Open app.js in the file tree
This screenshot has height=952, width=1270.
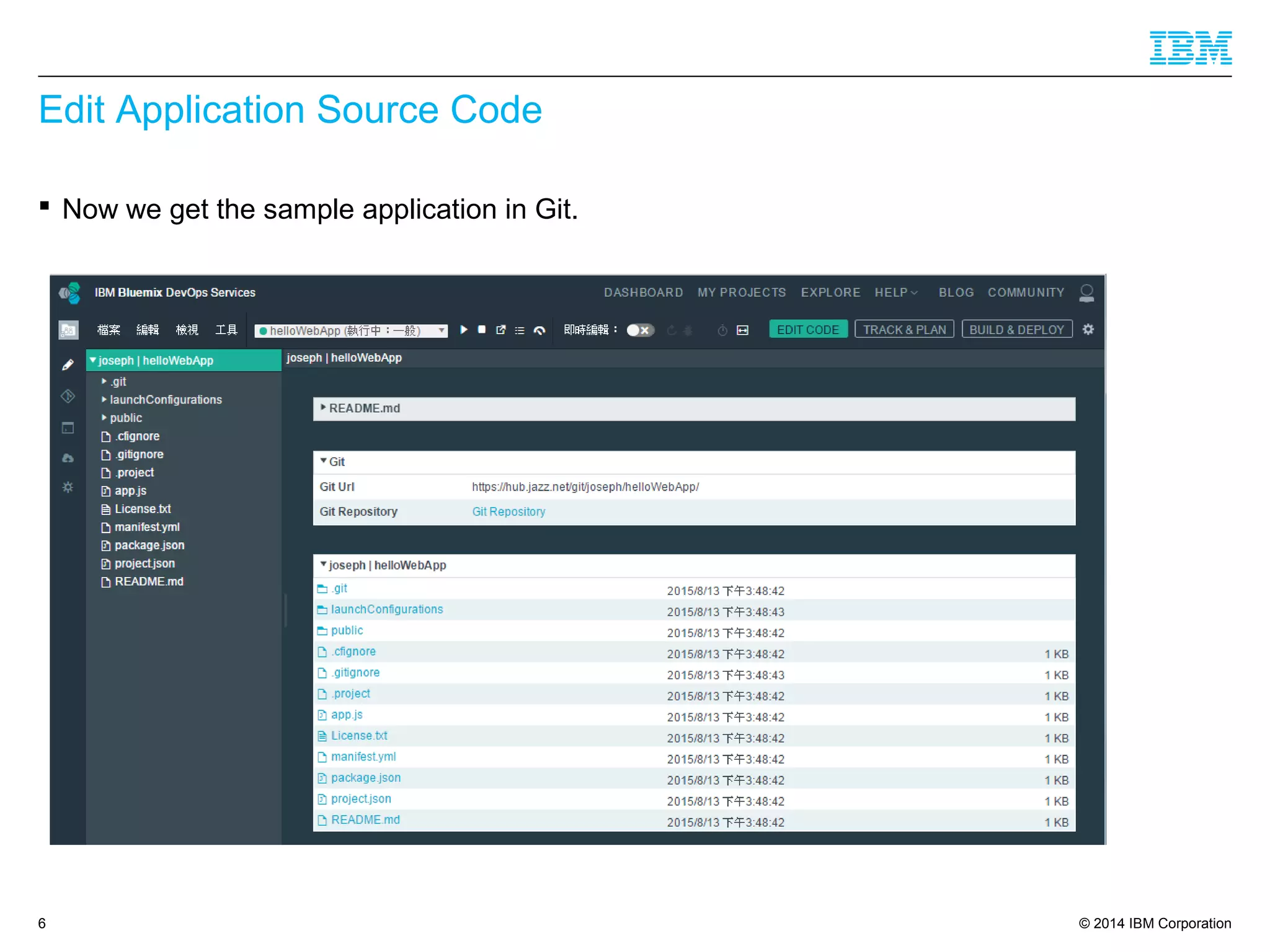[130, 491]
